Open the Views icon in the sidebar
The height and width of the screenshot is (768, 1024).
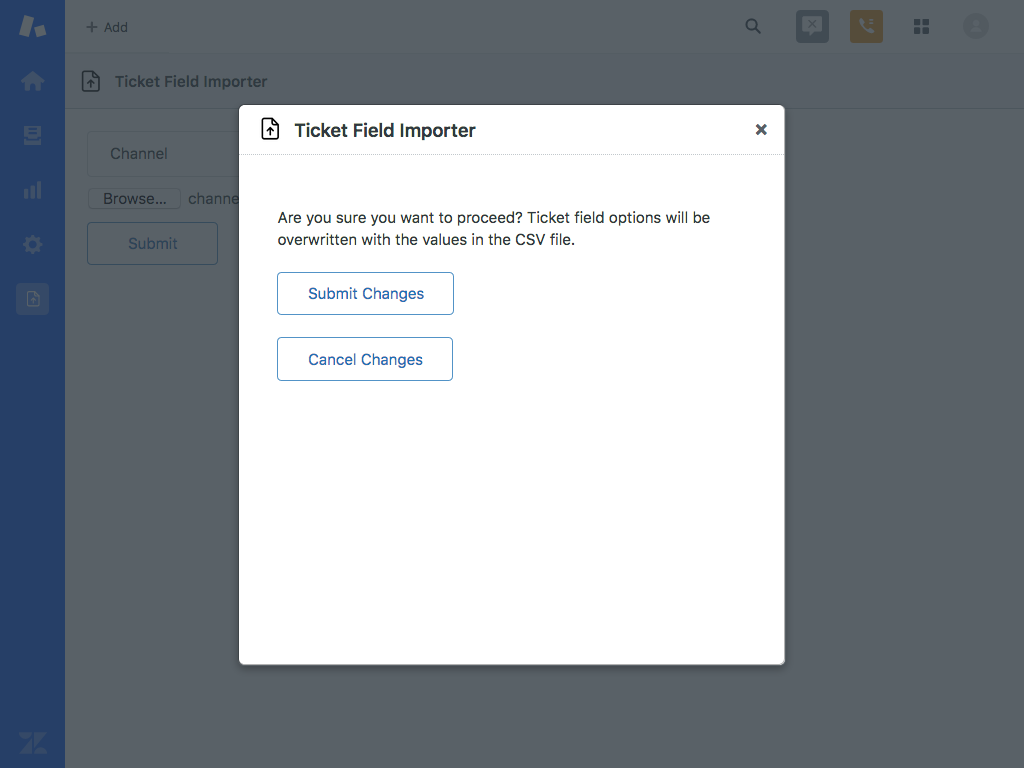(x=32, y=135)
